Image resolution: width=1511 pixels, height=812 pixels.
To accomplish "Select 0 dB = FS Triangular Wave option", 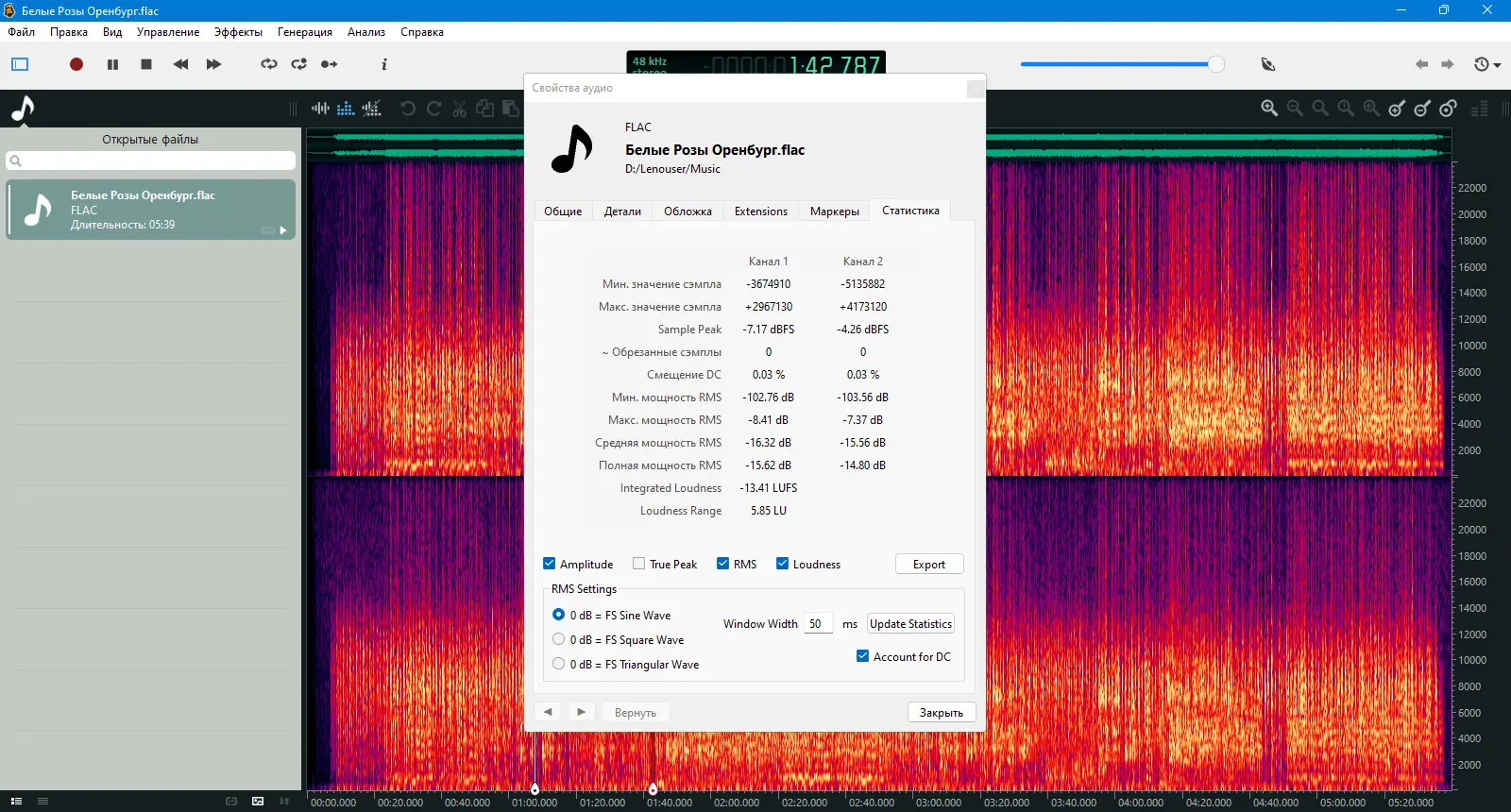I will point(559,664).
